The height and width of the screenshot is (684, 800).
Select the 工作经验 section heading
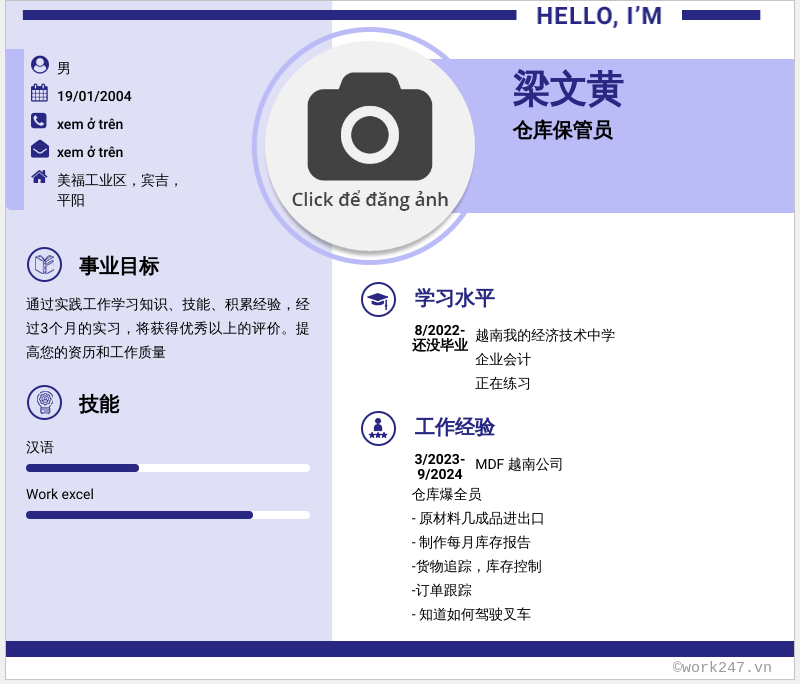click(x=454, y=427)
